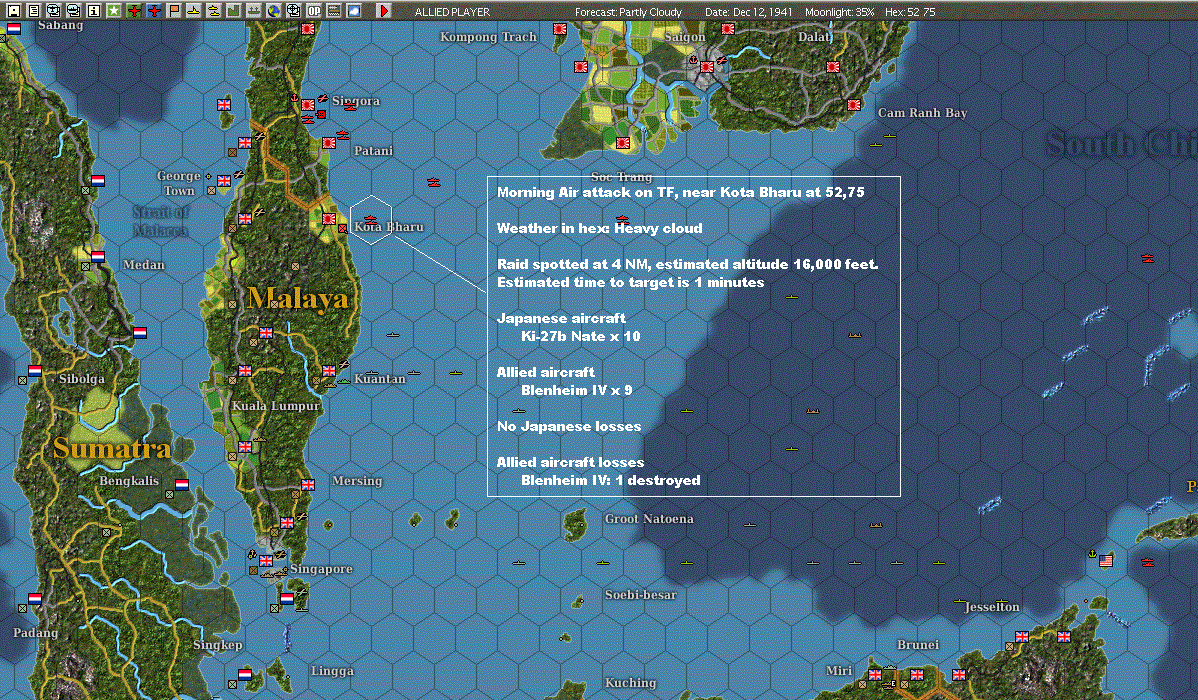Click the crosshair target toolbar icon
This screenshot has height=700, width=1198.
pyautogui.click(x=293, y=11)
